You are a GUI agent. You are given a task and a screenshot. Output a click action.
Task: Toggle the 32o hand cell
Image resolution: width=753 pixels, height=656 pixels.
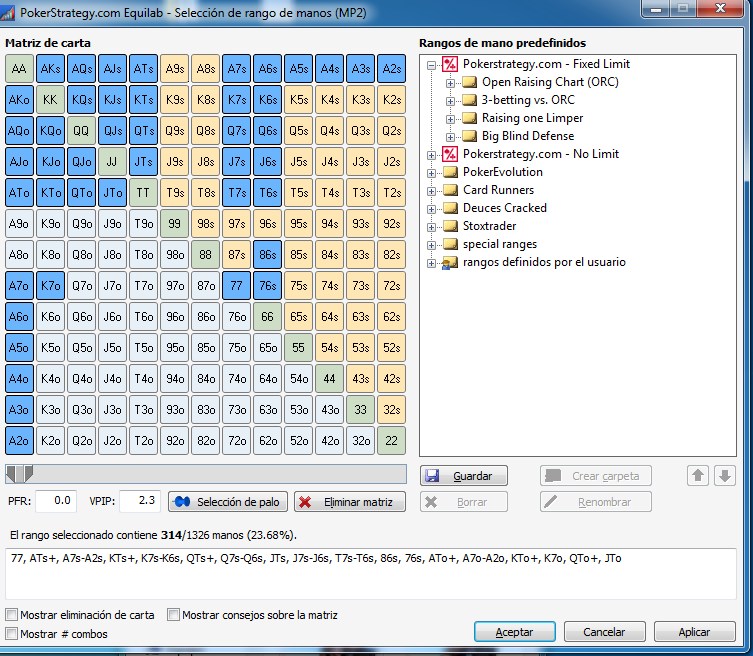tap(361, 441)
